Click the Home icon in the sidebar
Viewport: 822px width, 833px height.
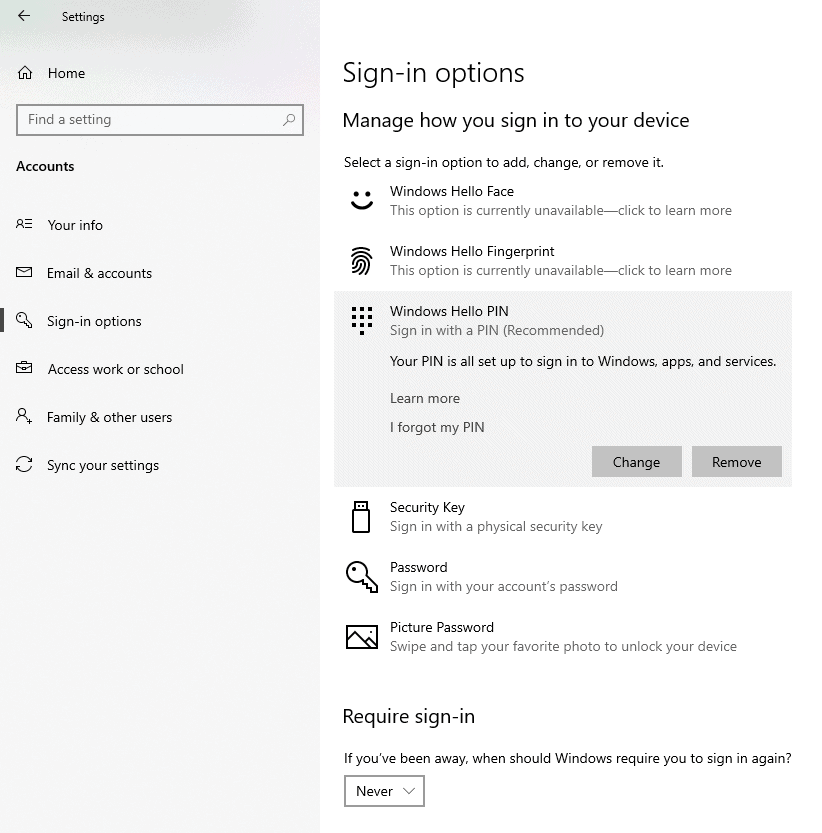(x=22, y=72)
